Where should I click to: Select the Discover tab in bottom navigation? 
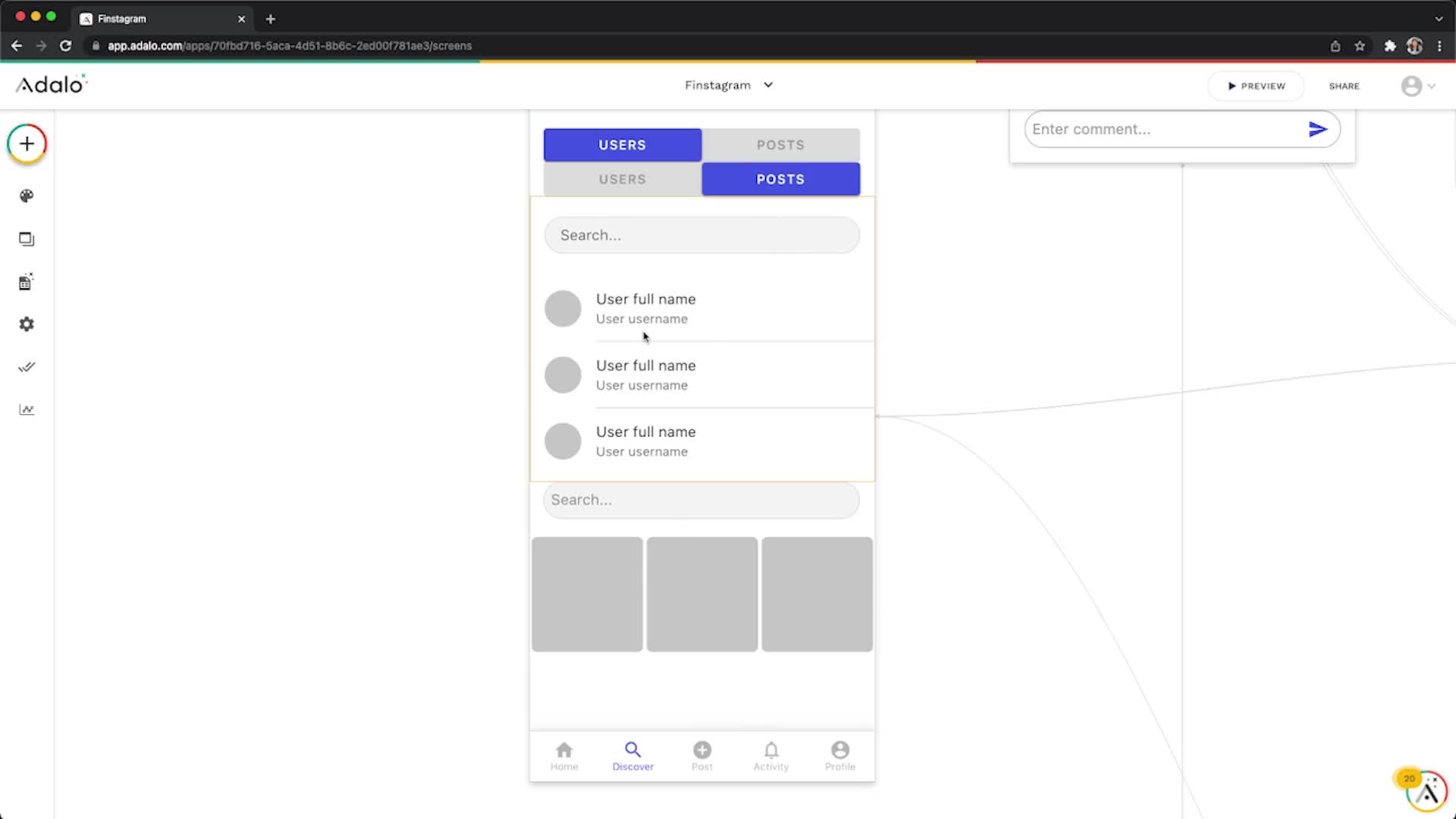coord(632,756)
